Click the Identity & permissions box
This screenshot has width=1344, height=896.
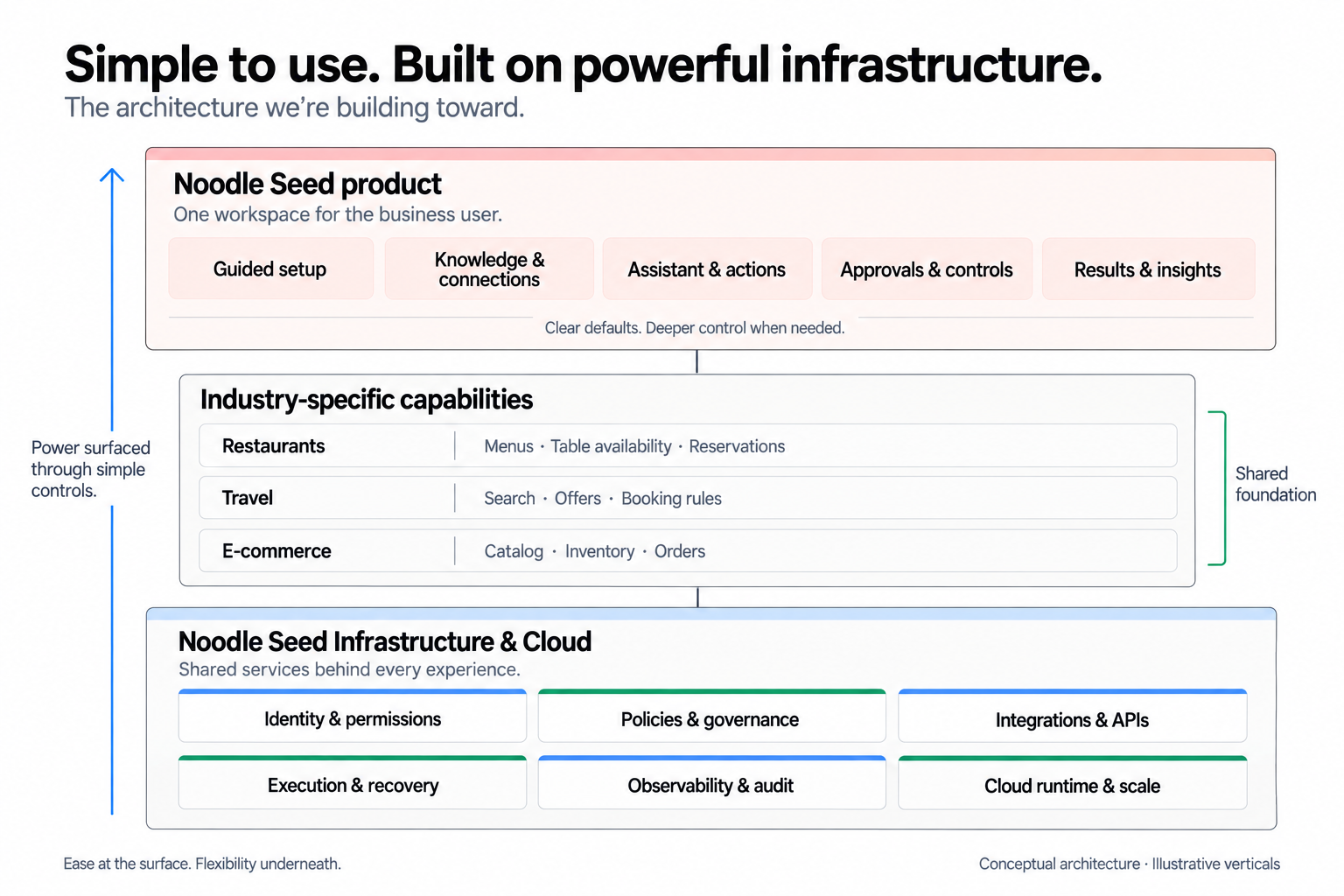(x=353, y=716)
